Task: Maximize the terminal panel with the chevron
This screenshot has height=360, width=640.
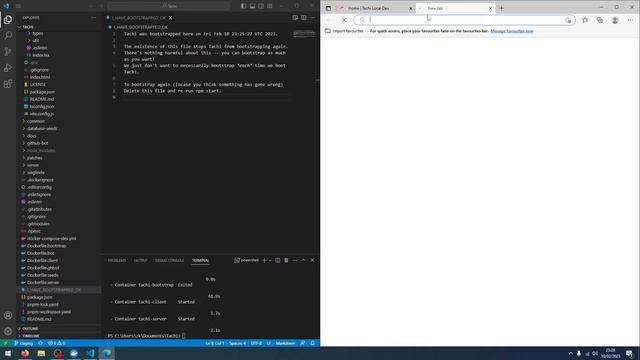Action: tap(303, 260)
